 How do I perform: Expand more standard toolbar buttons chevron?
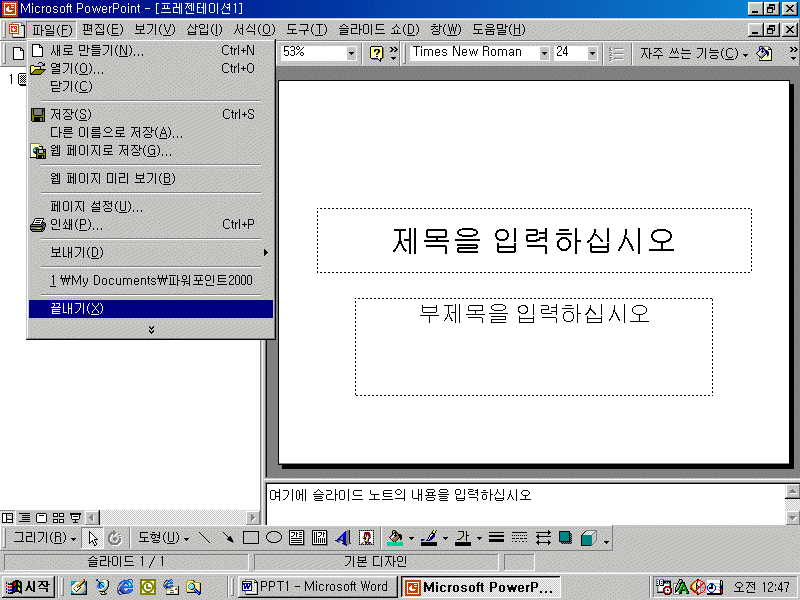(x=393, y=53)
